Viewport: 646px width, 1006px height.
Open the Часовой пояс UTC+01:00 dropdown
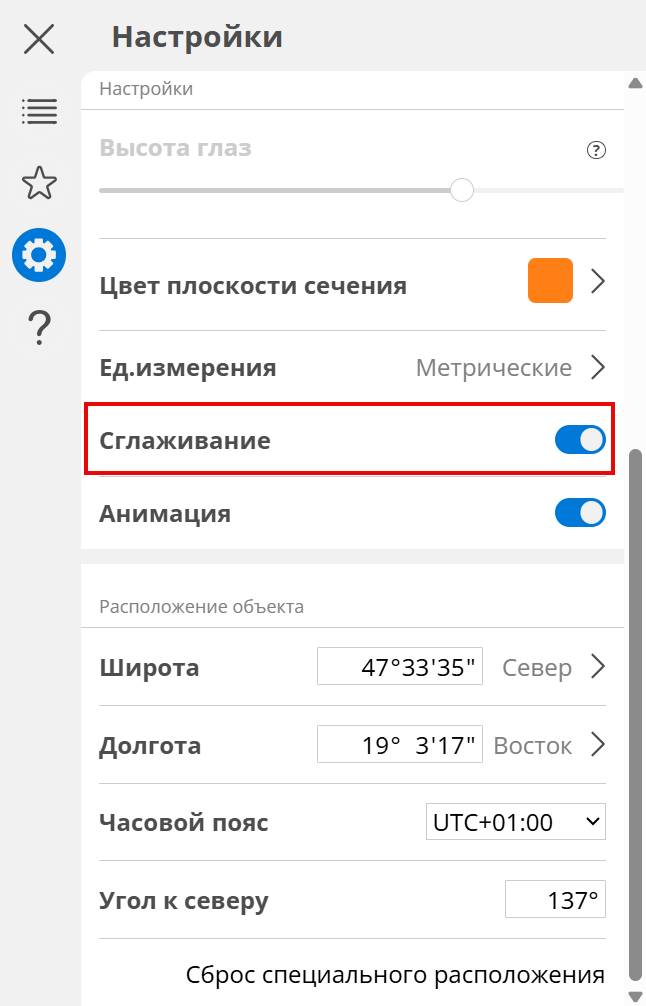coord(516,823)
